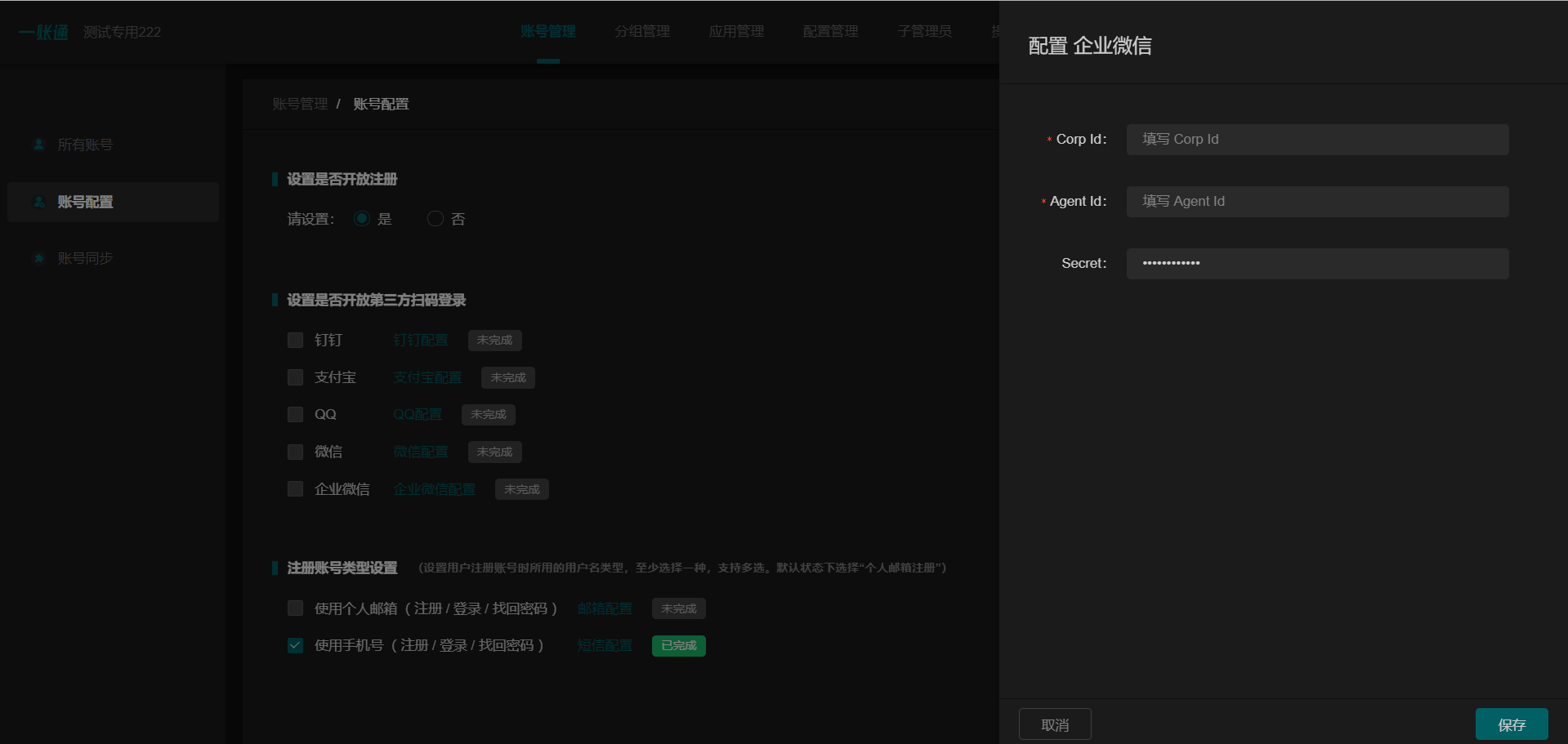This screenshot has height=744, width=1568.
Task: Enable the QQ scan login checkbox
Action: (x=295, y=414)
